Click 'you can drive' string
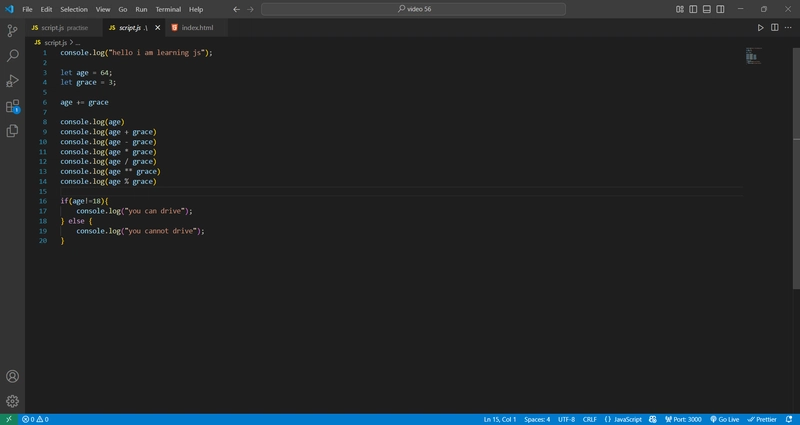 (x=156, y=211)
